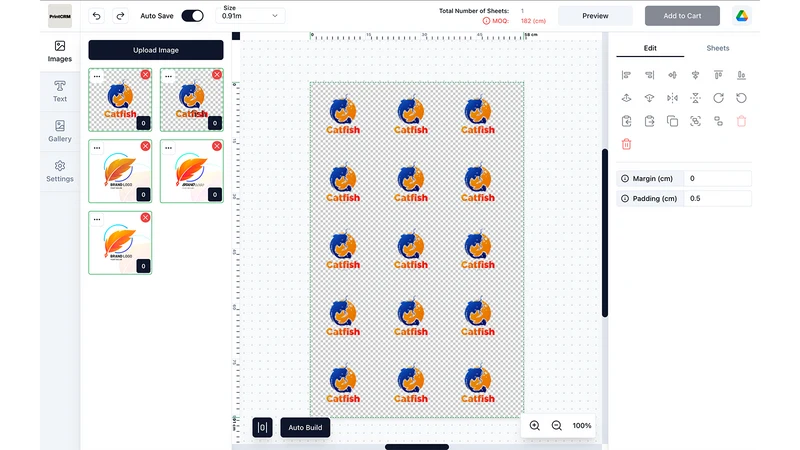Remove the right Catfish thumbnail
This screenshot has height=450, width=800.
click(x=217, y=74)
